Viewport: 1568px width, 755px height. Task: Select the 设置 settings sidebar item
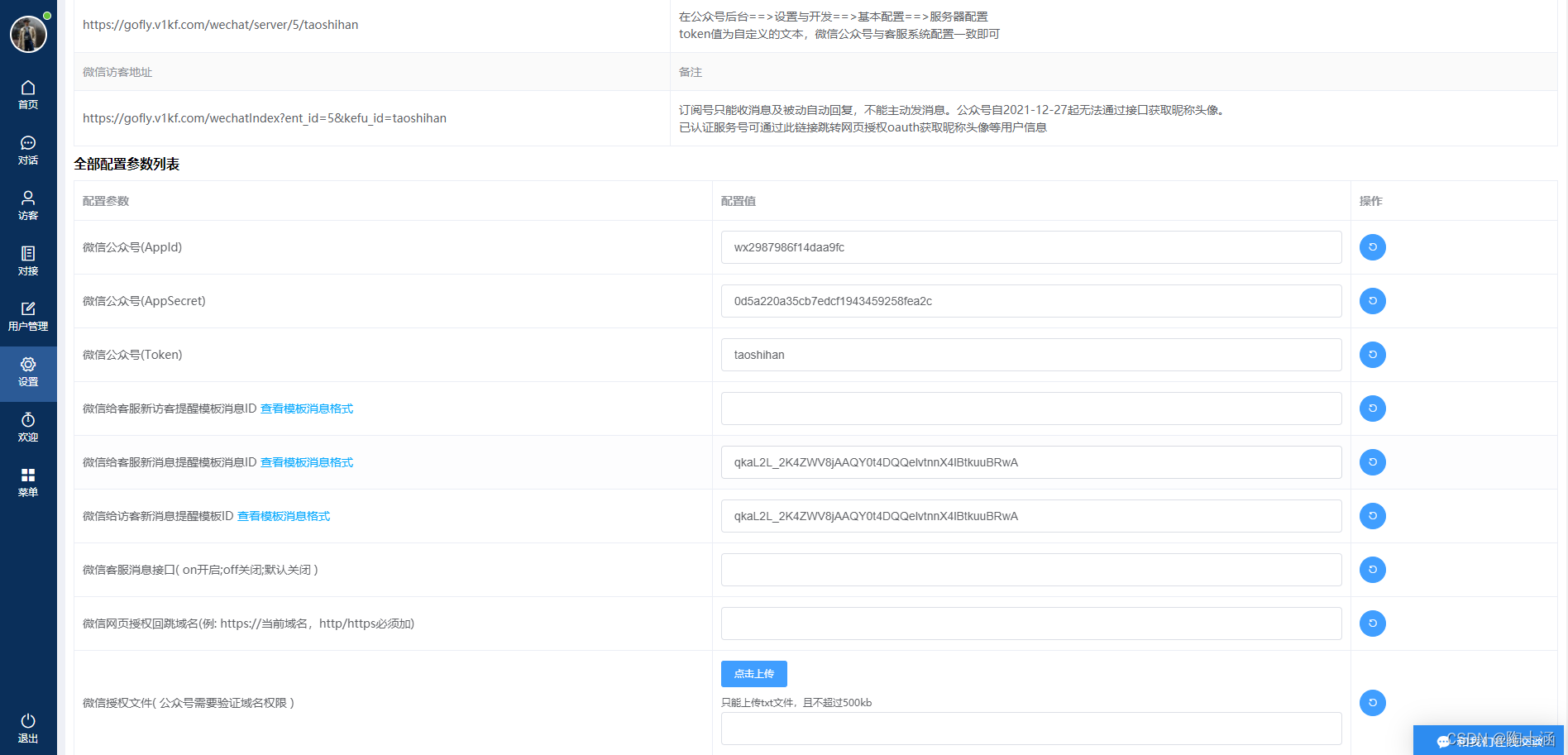28,373
